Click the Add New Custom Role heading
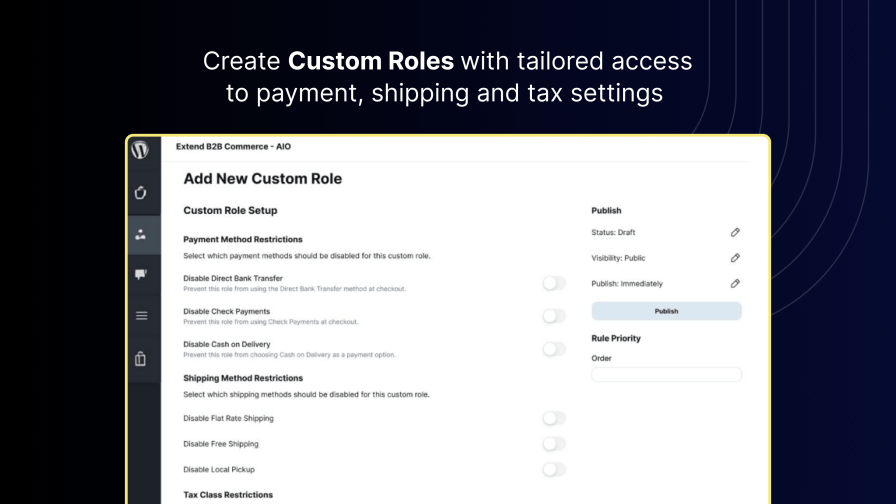The image size is (896, 504). (x=262, y=179)
